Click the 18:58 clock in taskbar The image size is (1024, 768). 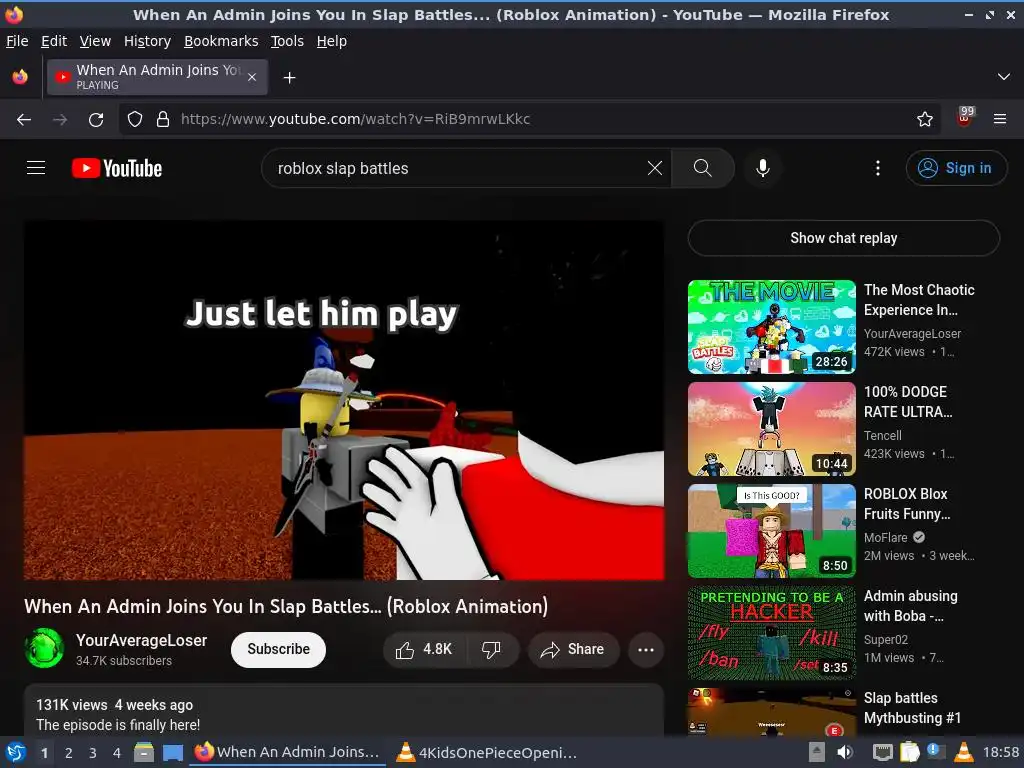click(1000, 752)
